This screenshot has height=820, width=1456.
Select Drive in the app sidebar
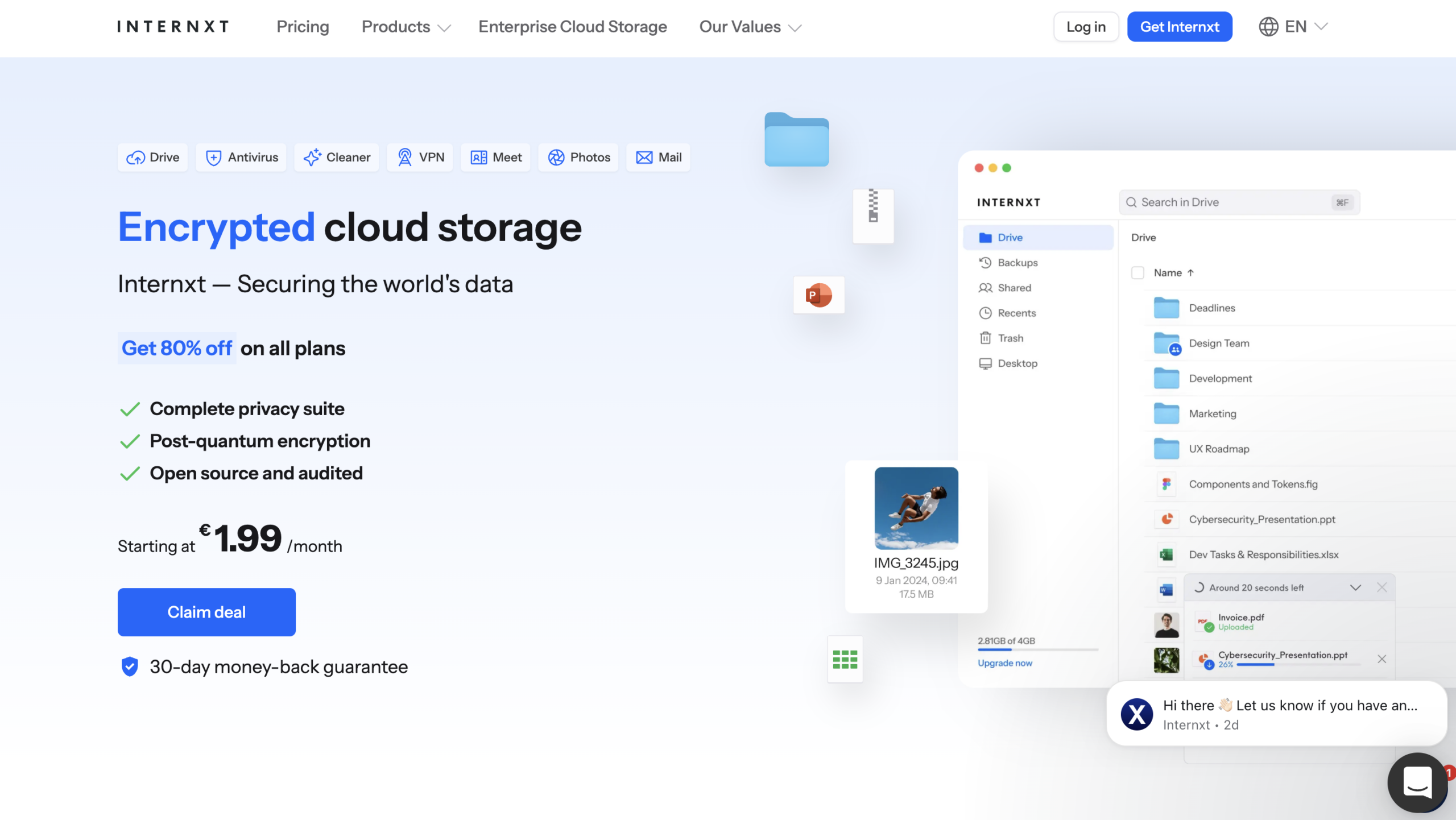click(x=1038, y=237)
